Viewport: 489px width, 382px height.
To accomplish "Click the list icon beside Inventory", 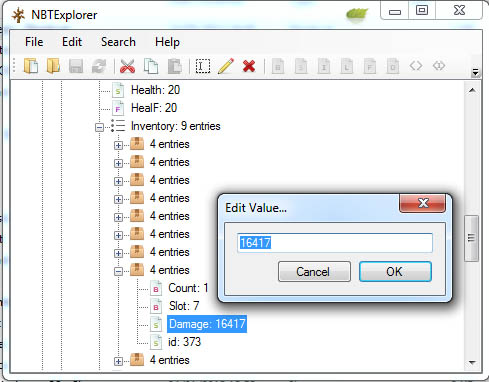I will 118,126.
